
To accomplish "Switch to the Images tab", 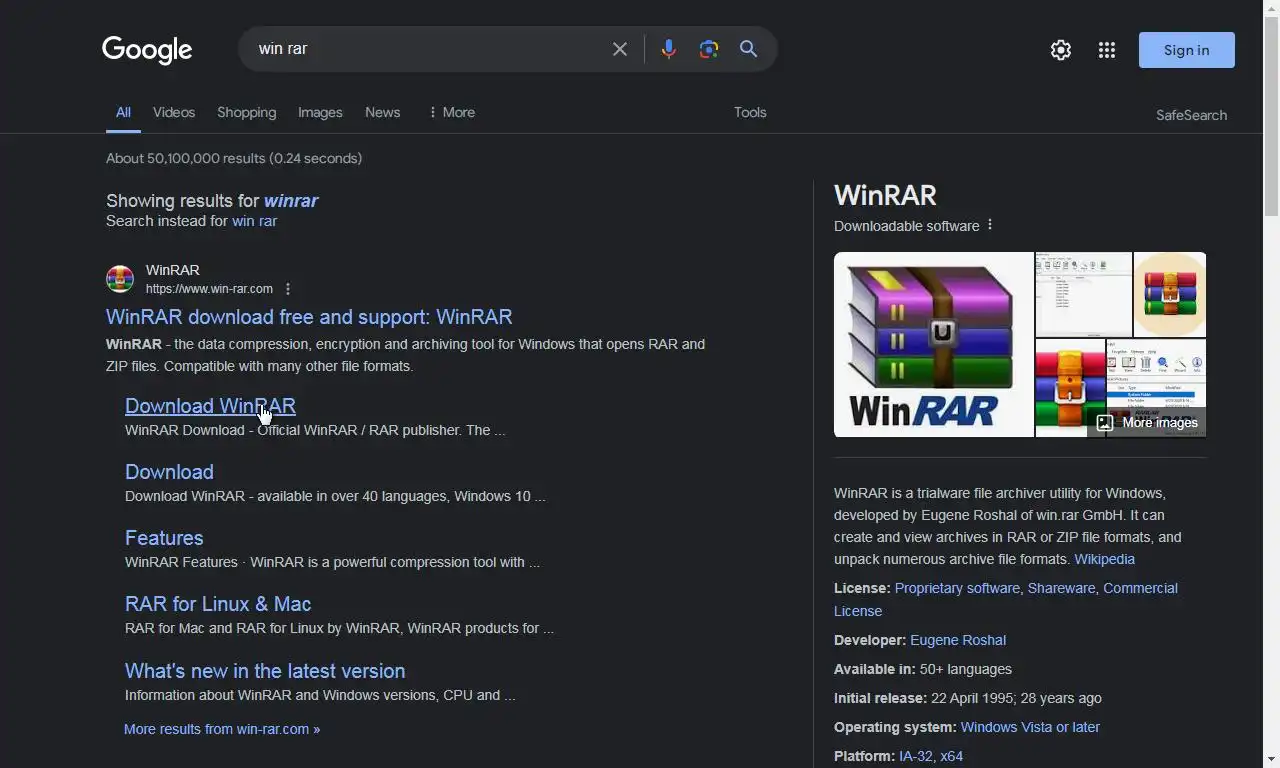I will (x=320, y=112).
